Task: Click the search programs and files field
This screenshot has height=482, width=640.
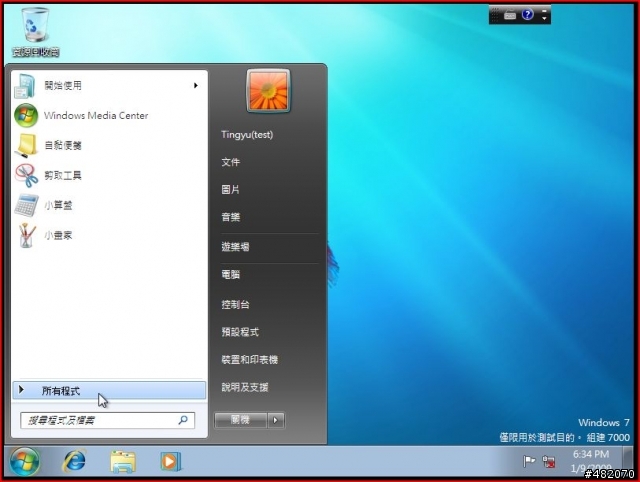Action: click(107, 420)
